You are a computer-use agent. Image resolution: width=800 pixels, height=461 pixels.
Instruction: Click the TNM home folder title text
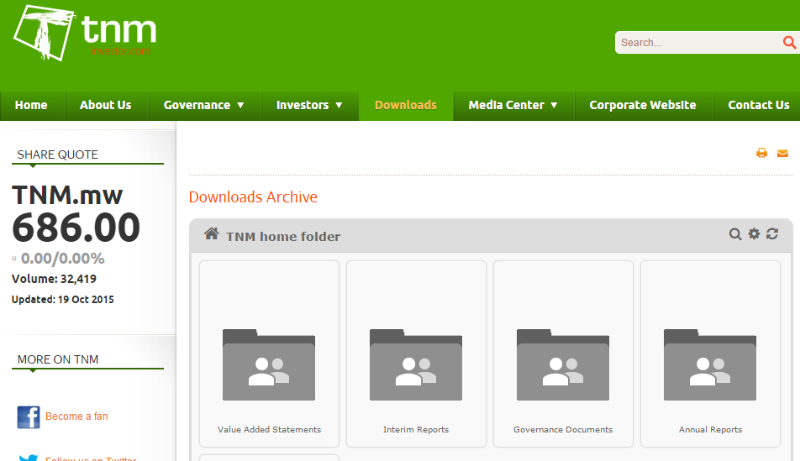pos(283,237)
